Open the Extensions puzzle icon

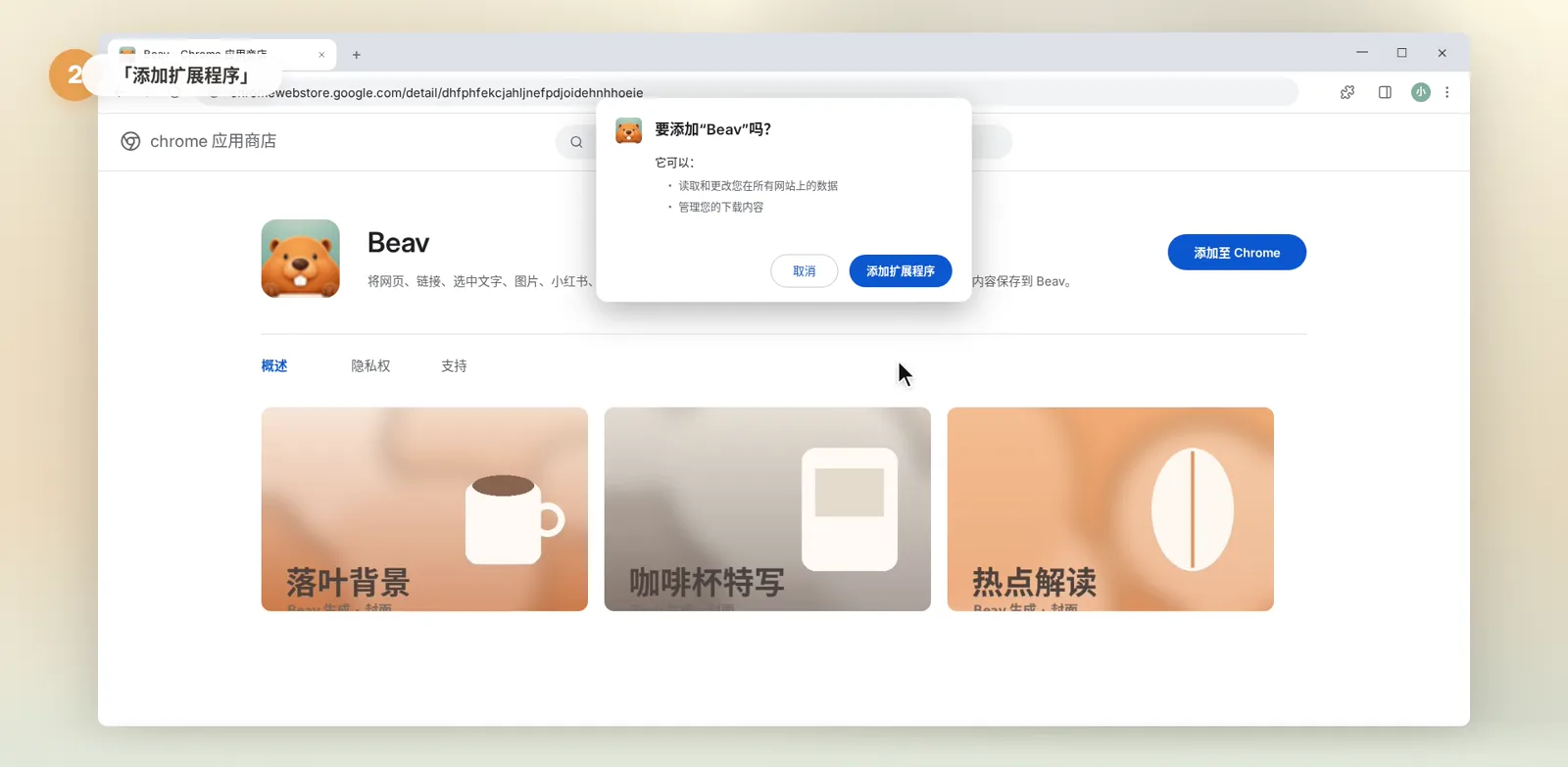point(1347,92)
